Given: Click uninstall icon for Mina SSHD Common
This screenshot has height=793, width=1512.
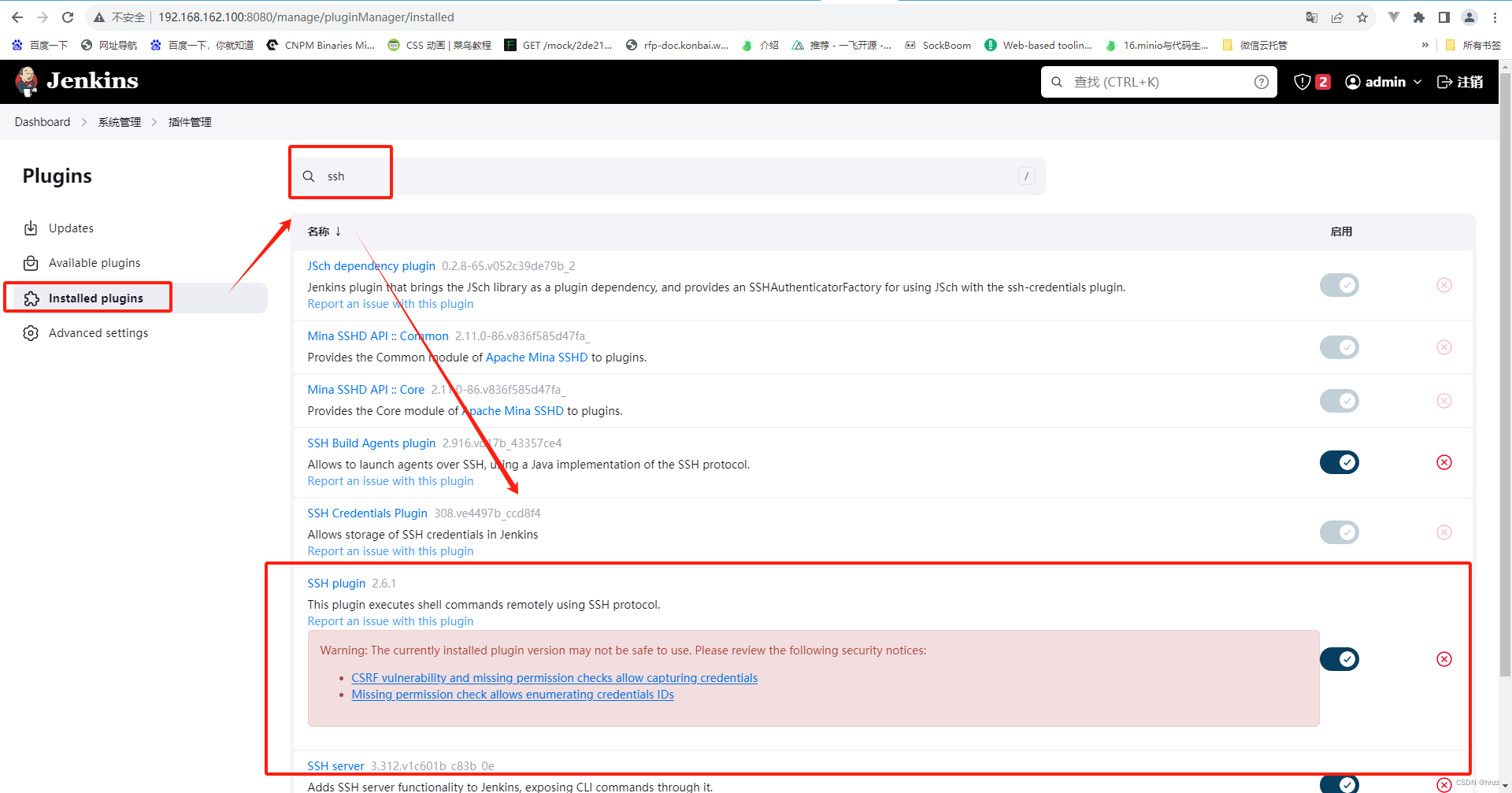Looking at the screenshot, I should (1444, 347).
